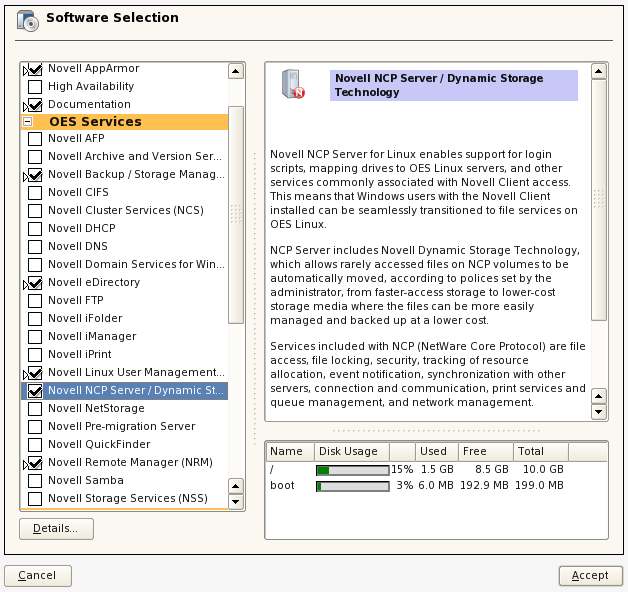Click the NCP Server description icon

pyautogui.click(x=293, y=84)
